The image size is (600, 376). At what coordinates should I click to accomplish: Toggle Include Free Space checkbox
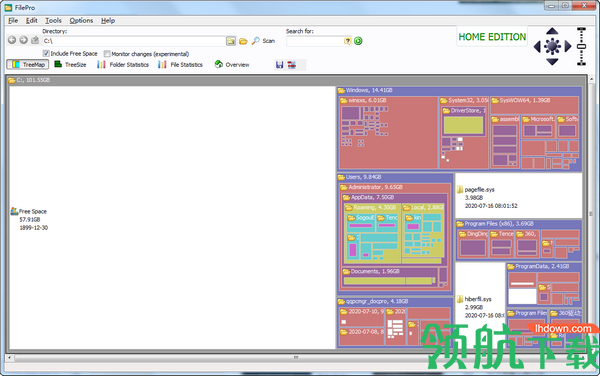[x=46, y=53]
